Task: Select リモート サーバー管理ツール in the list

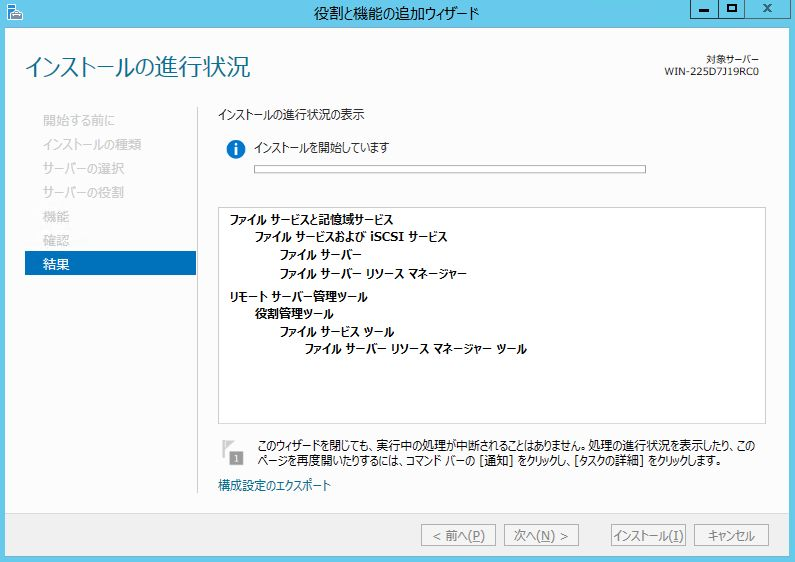Action: (298, 297)
